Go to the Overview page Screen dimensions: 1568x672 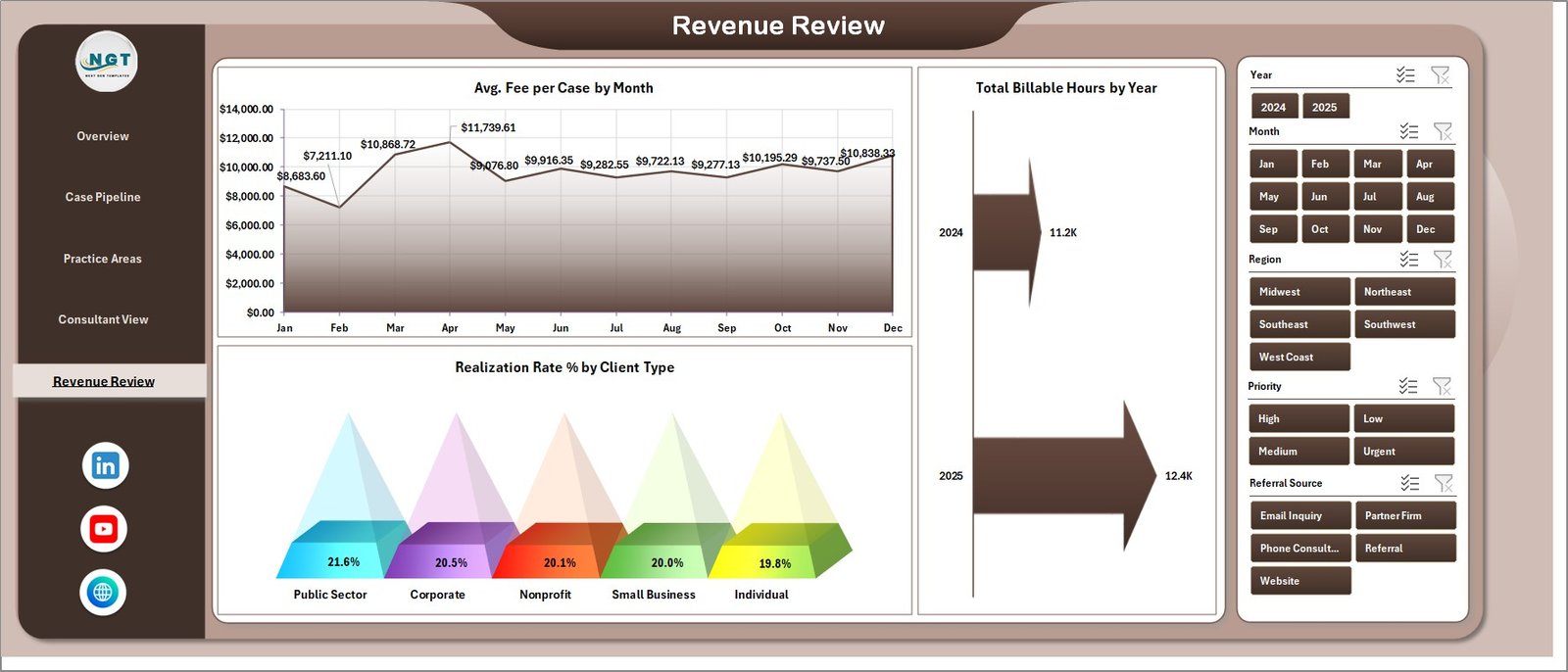tap(103, 136)
